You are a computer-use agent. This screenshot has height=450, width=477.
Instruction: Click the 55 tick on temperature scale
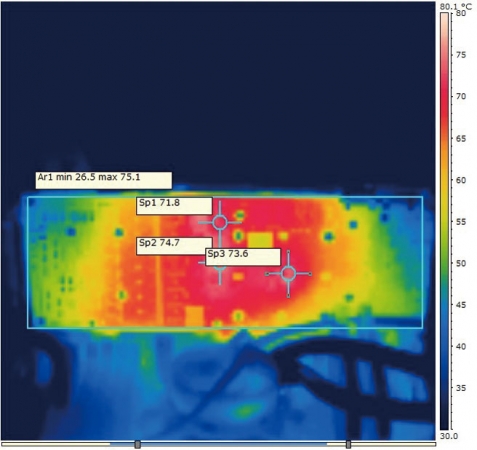pyautogui.click(x=461, y=222)
